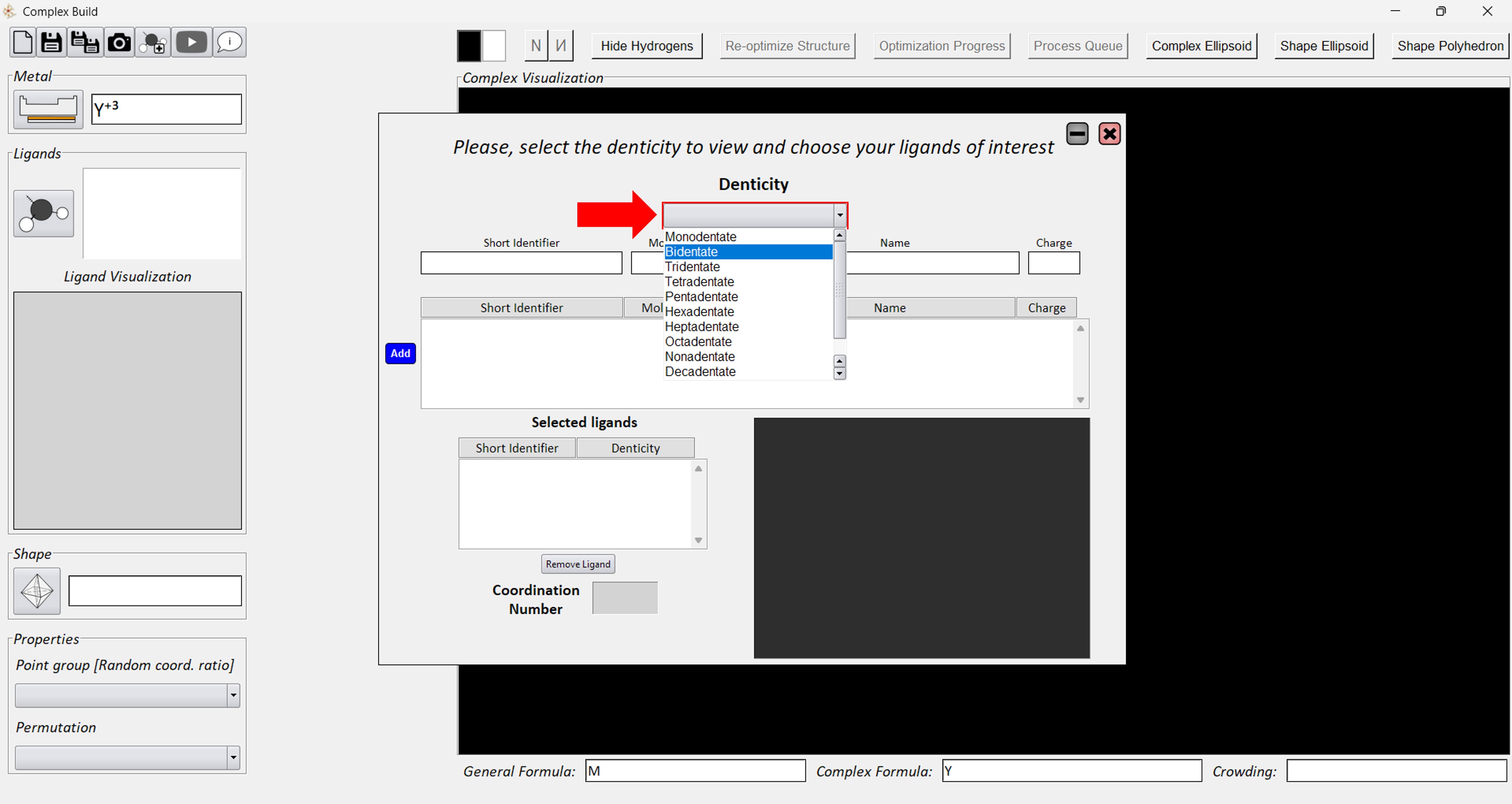Open the metal periodic table selector icon
1512x804 pixels.
[x=48, y=109]
